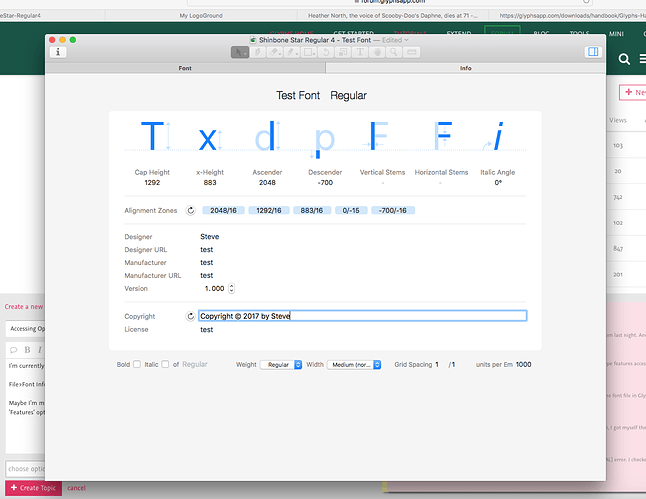
Task: Select the rectangle Primitives tool
Action: point(309,52)
